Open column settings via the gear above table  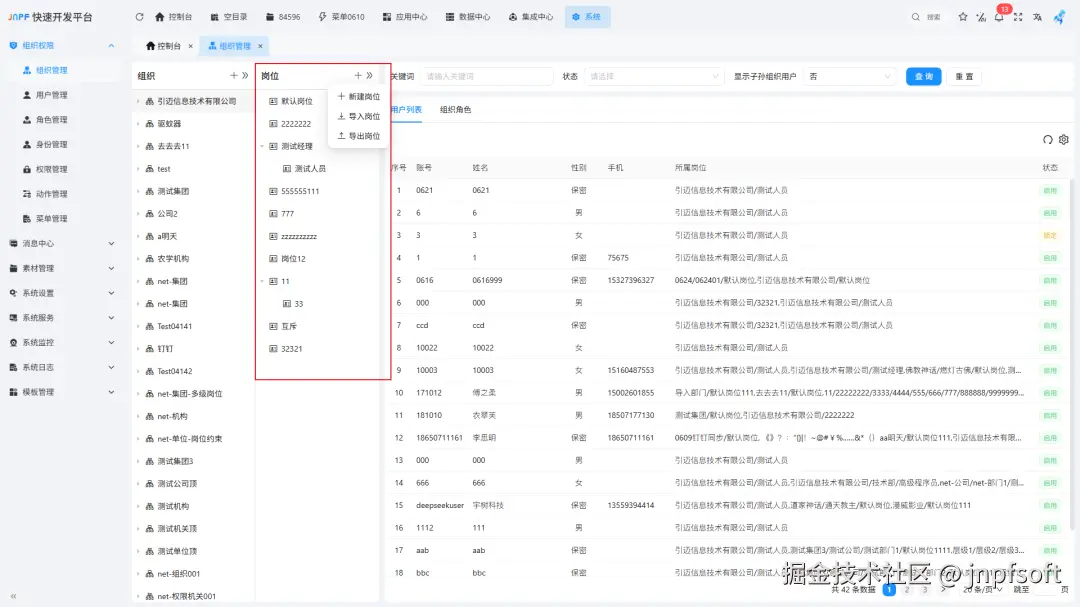click(1063, 140)
